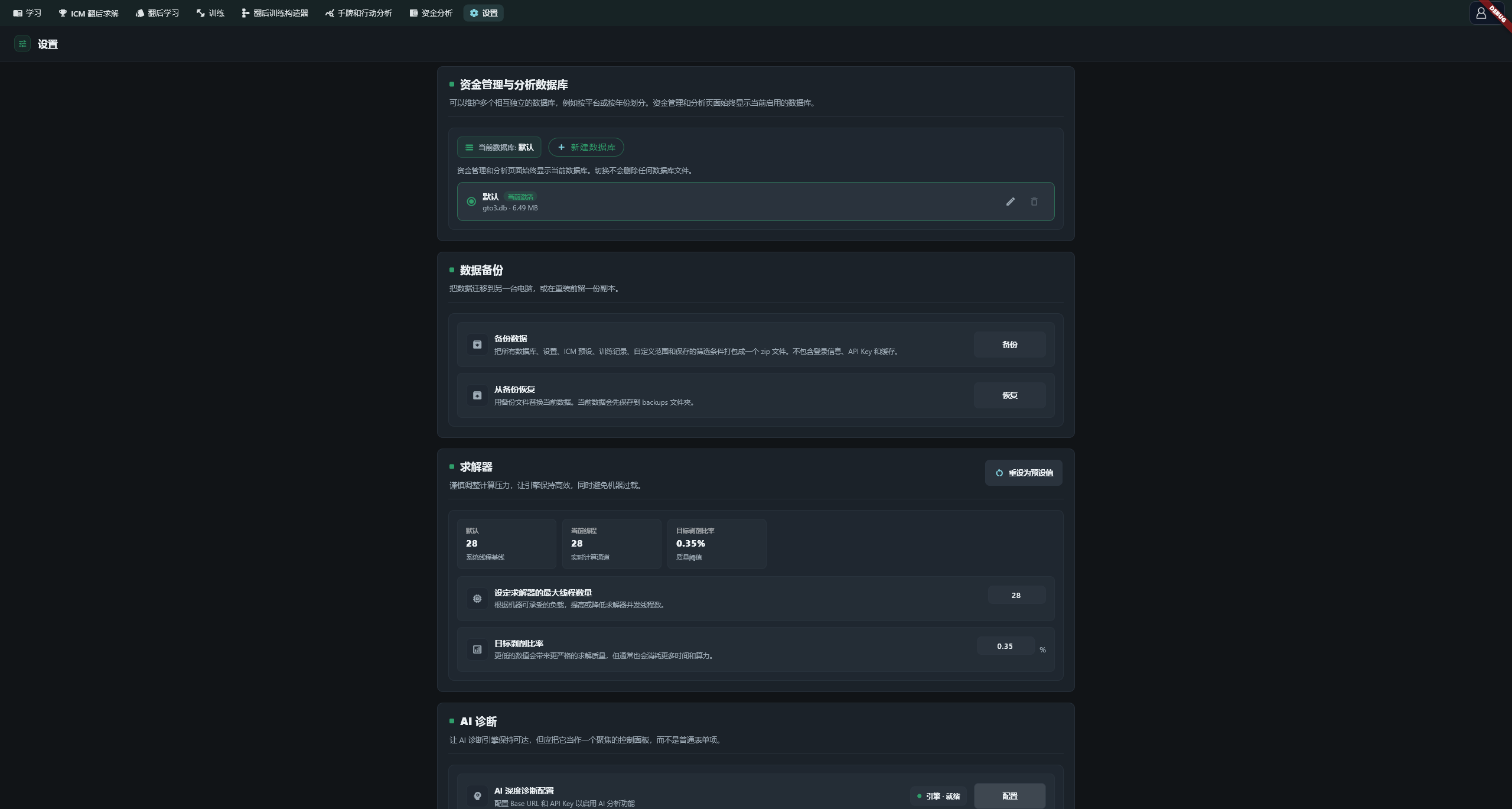Go to the 训练 tab

(210, 13)
